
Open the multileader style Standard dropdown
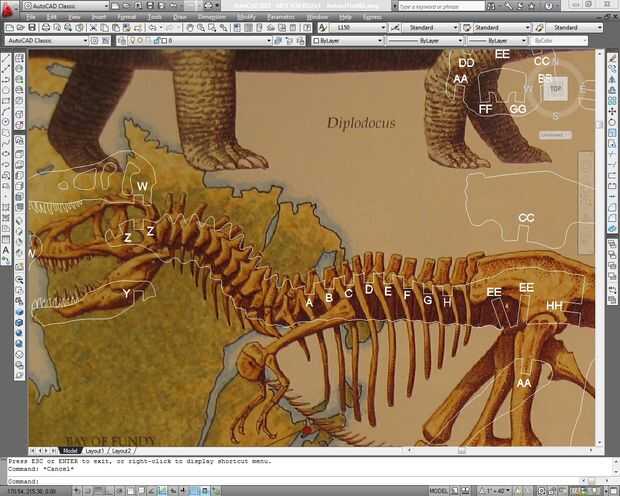(x=574, y=28)
